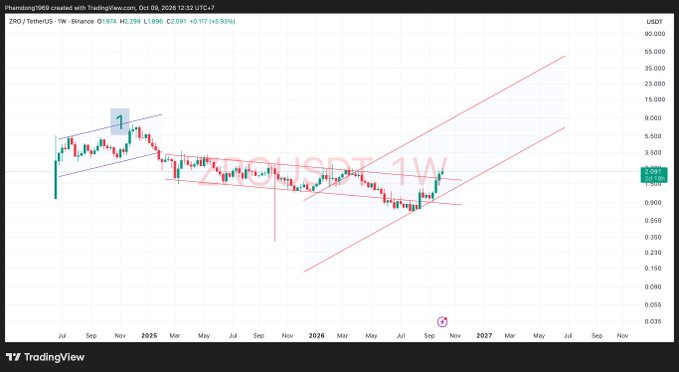Click the 2025 label on time axis
Viewport: 679px width, 372px height.
tap(149, 336)
